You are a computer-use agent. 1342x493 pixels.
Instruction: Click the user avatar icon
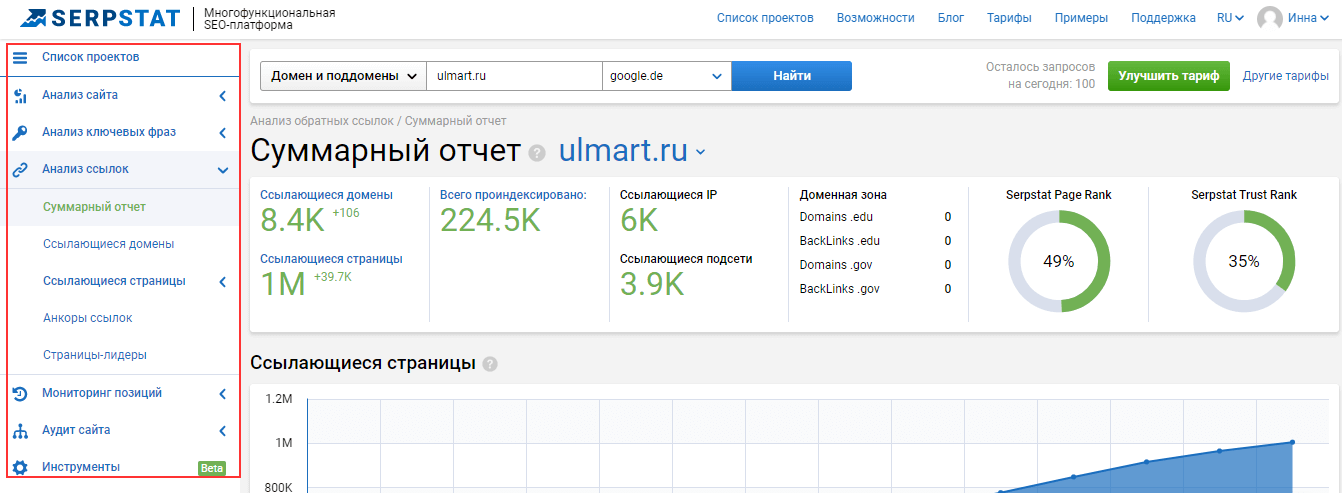1270,18
